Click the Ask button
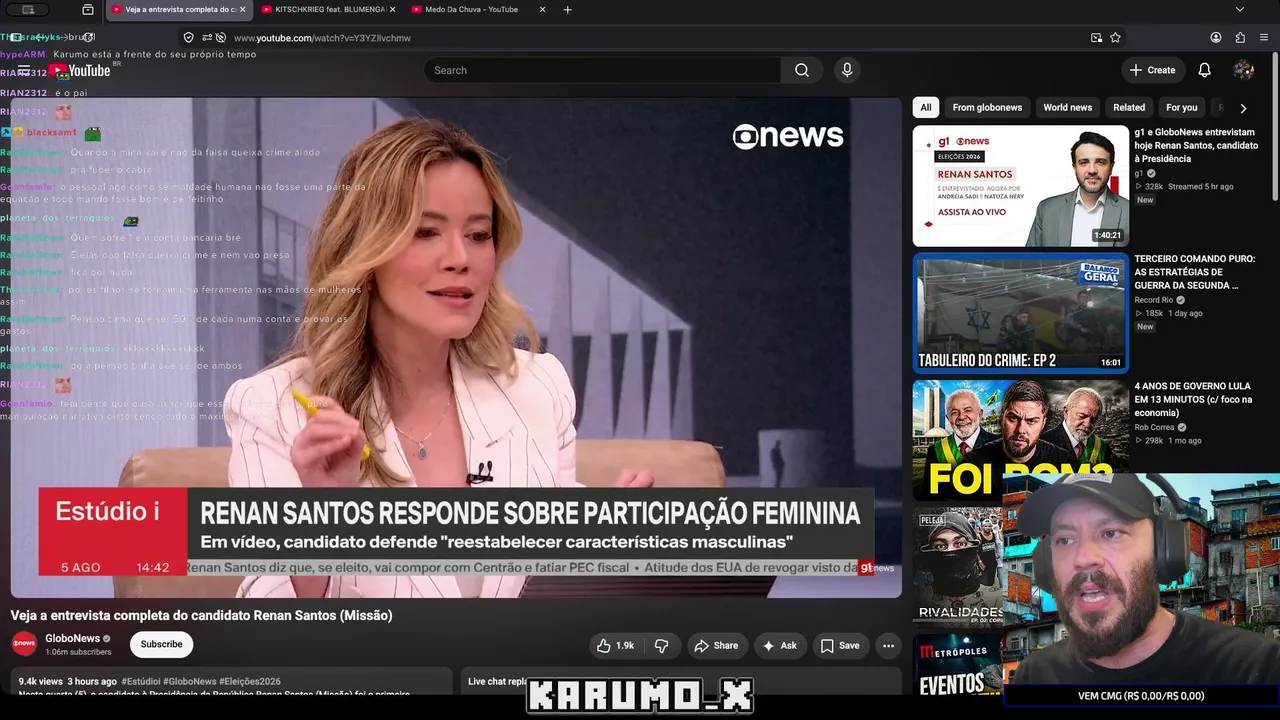The width and height of the screenshot is (1280, 720). (780, 646)
